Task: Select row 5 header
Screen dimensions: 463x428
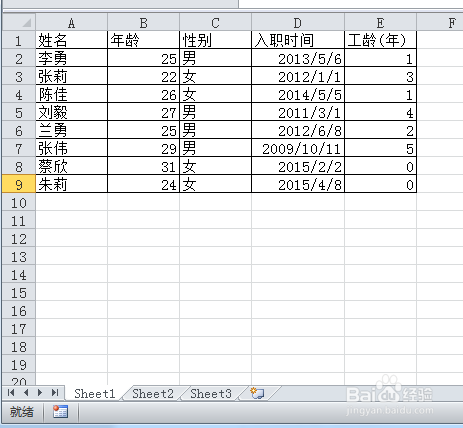Action: [19, 112]
